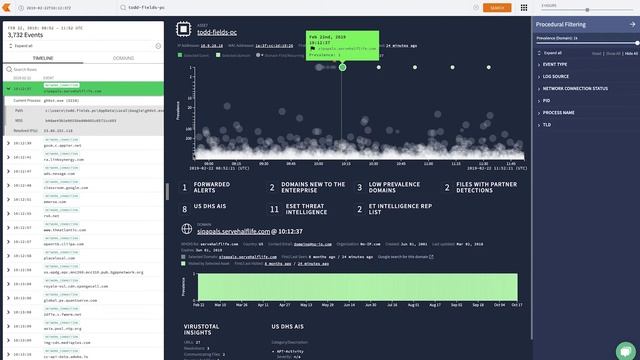Click the asset MAC address link

click(x=274, y=46)
